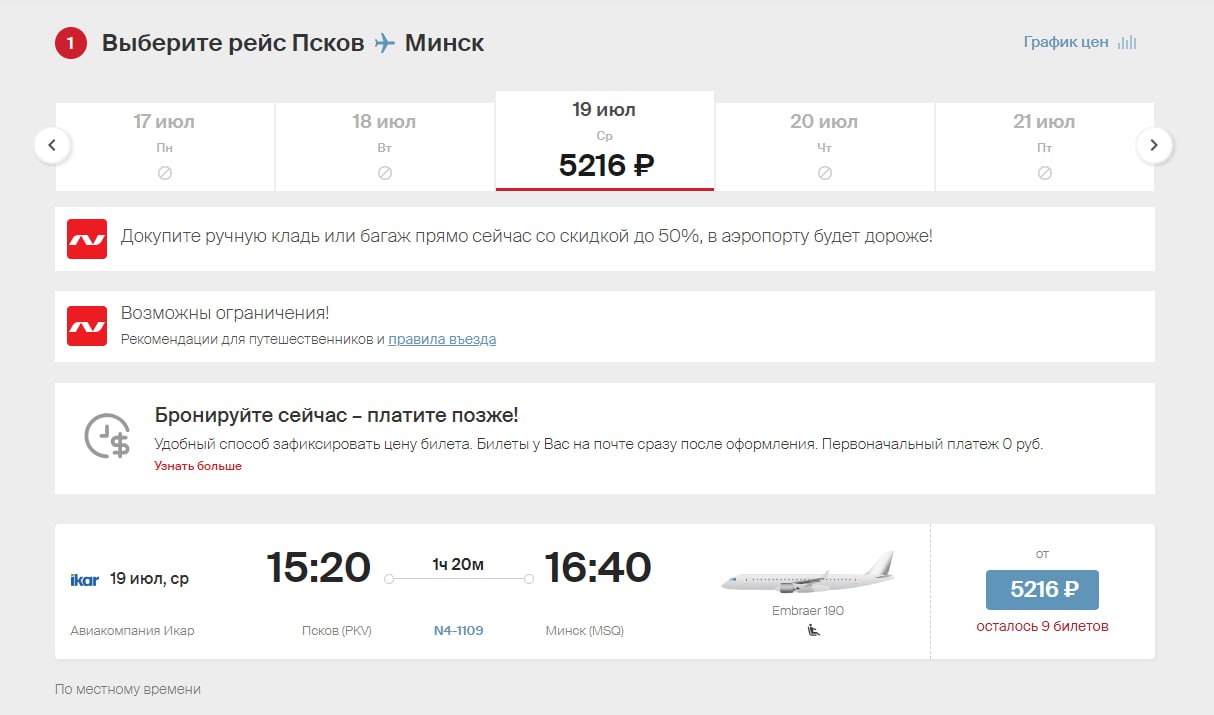
Task: Open the График цен link
Action: coord(1065,43)
